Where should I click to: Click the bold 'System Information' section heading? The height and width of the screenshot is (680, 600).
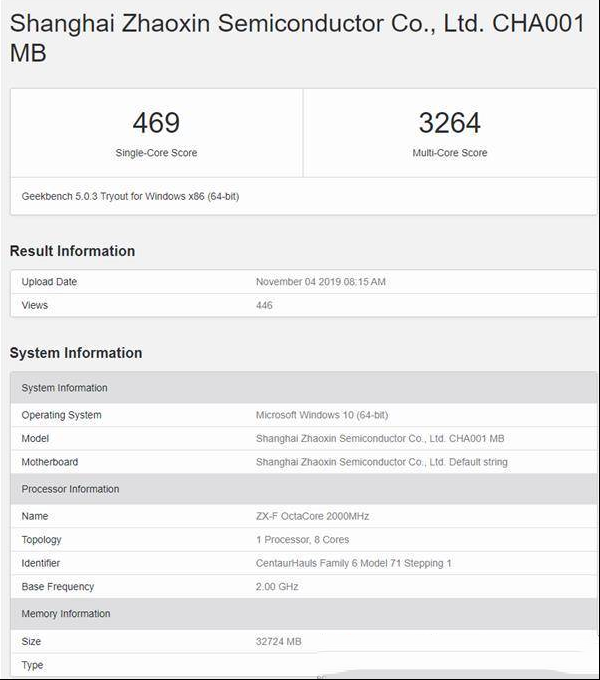pyautogui.click(x=76, y=353)
